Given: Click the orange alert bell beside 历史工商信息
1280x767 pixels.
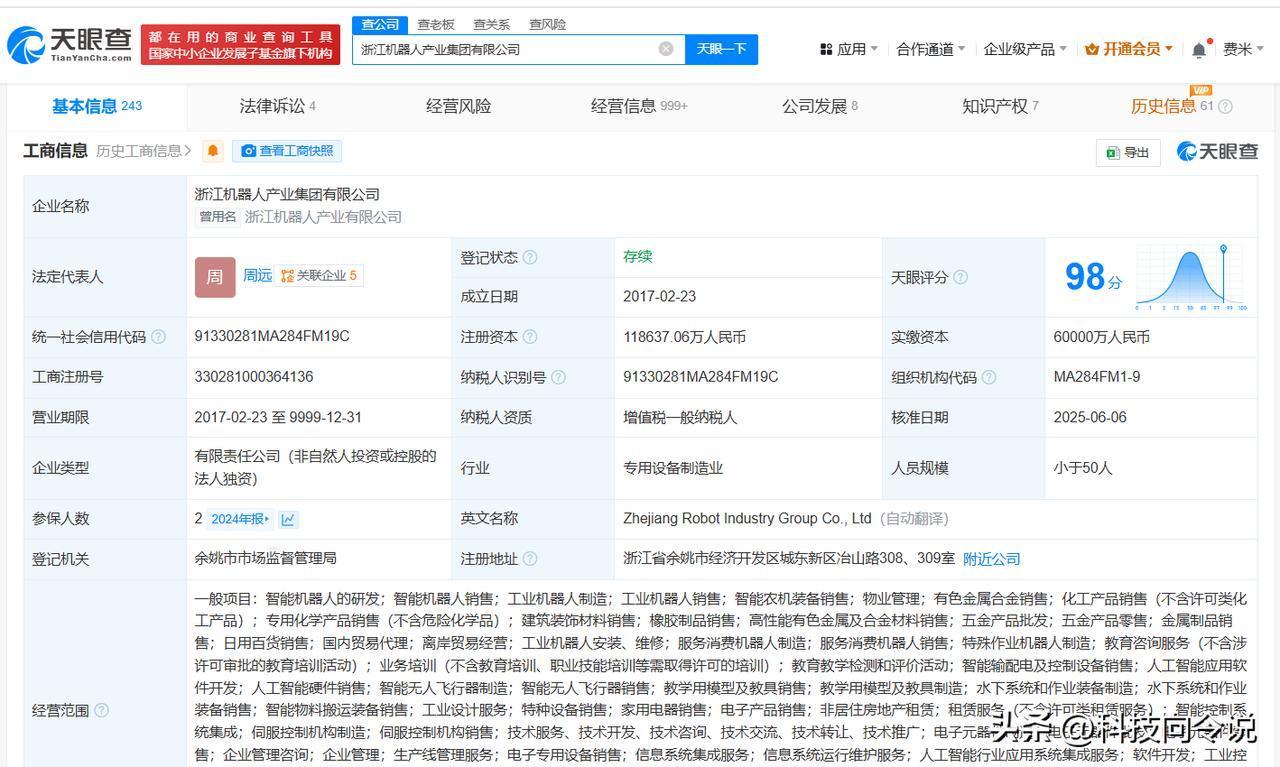Looking at the screenshot, I should pos(213,151).
